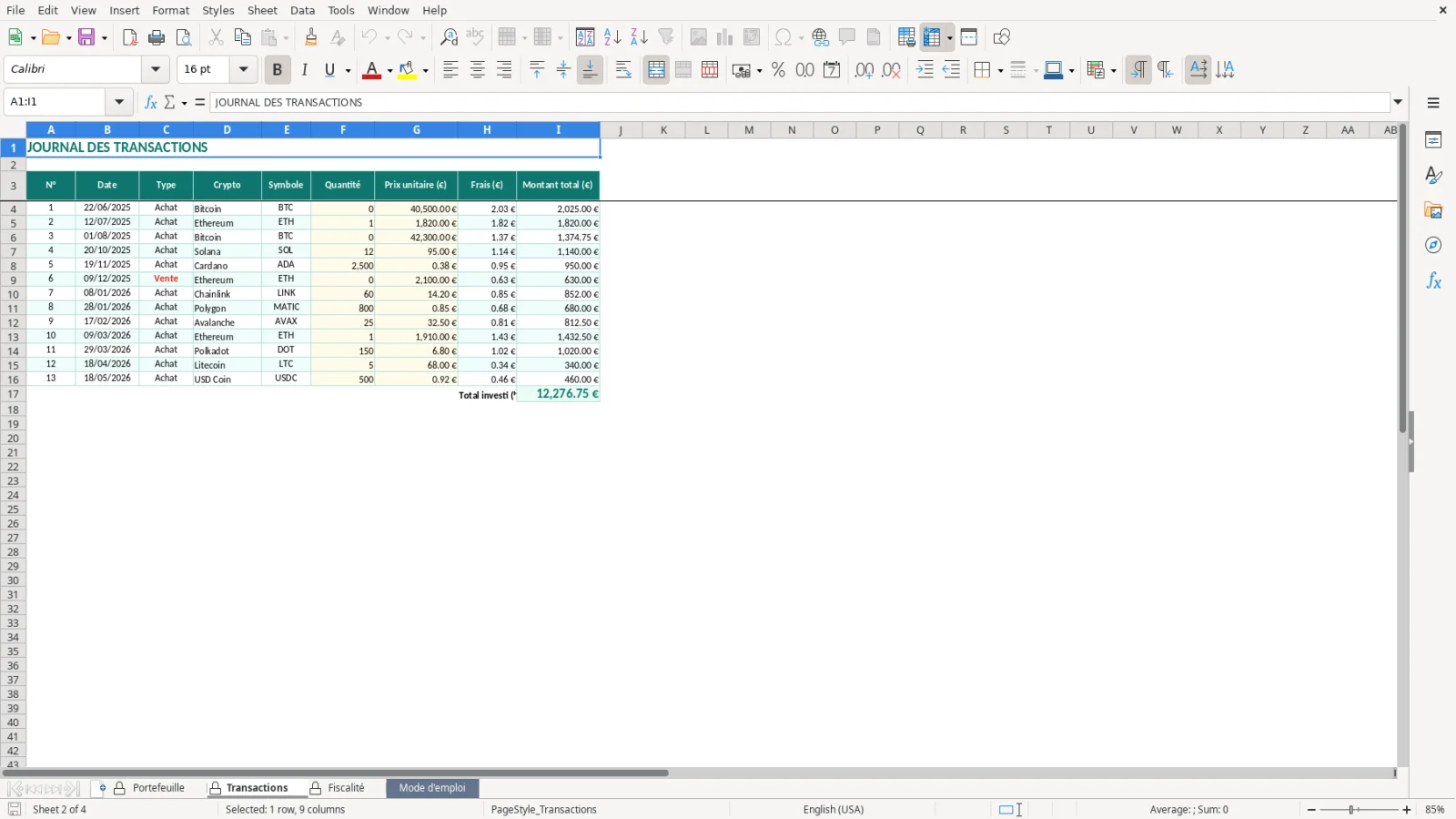Toggle Bold formatting

(278, 70)
